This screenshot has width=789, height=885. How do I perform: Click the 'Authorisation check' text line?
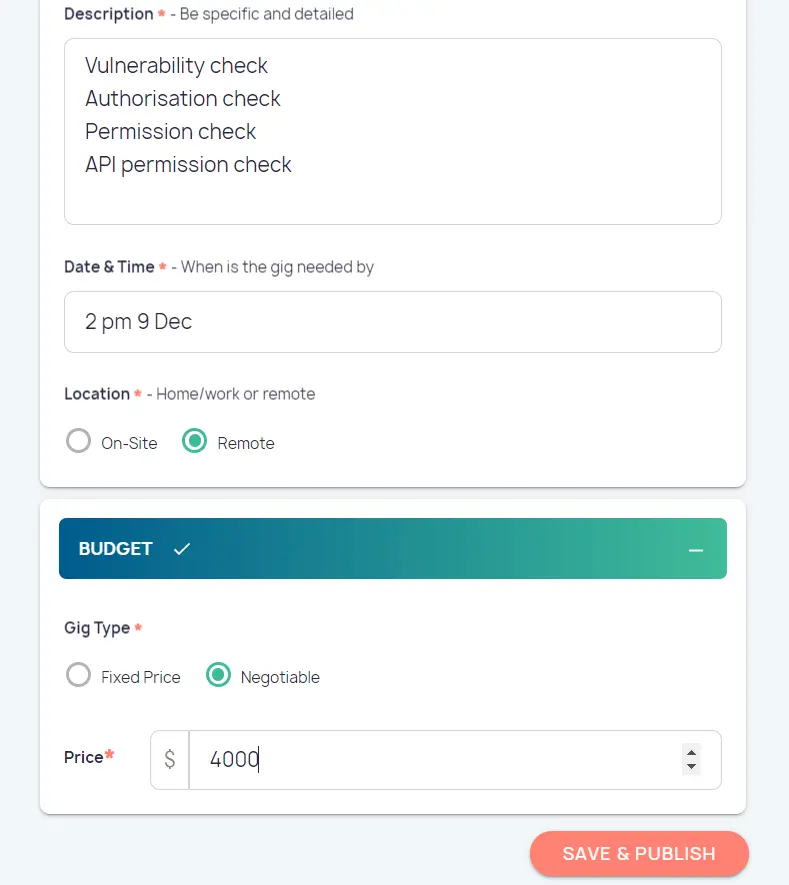click(182, 99)
